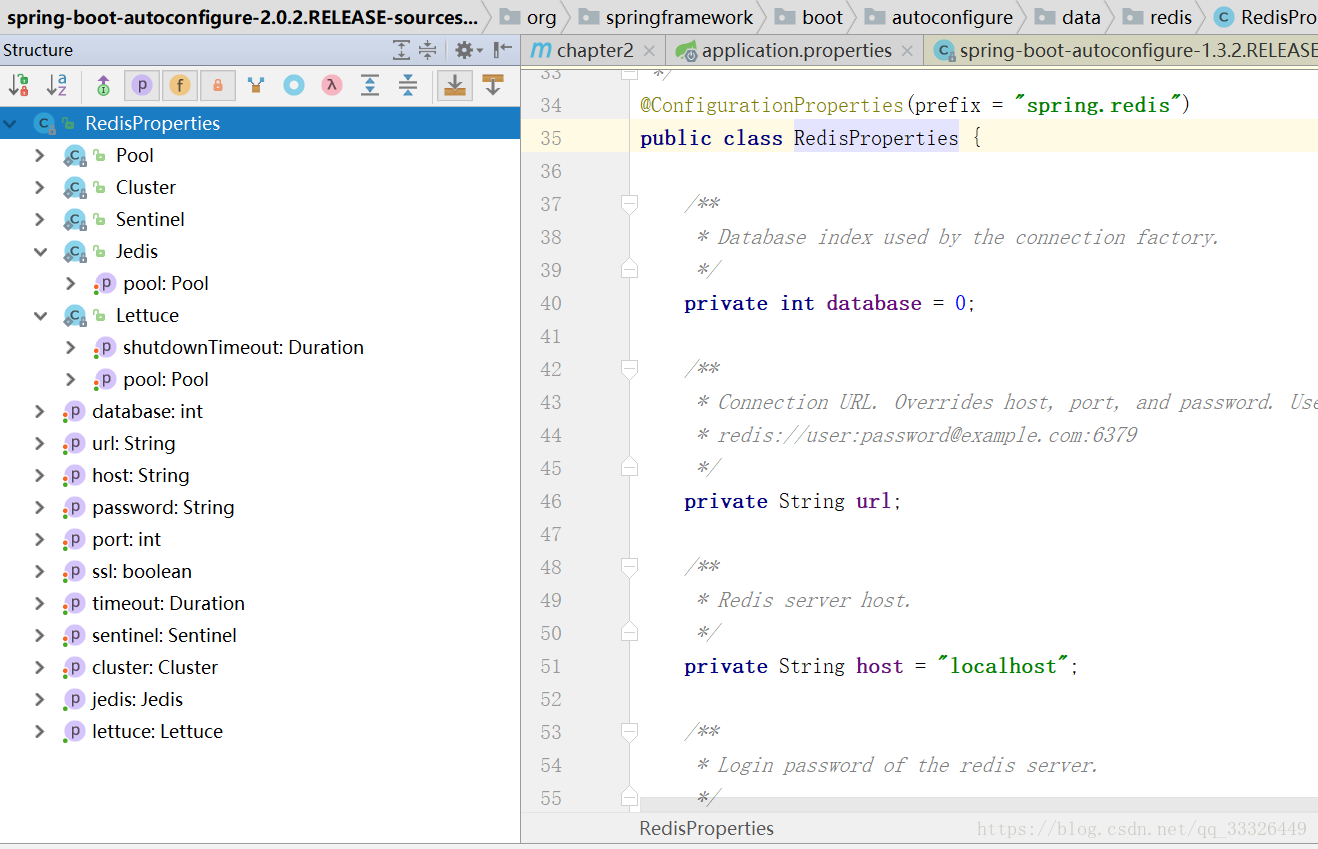Open the Structure view settings gear
The width and height of the screenshot is (1318, 849).
466,50
